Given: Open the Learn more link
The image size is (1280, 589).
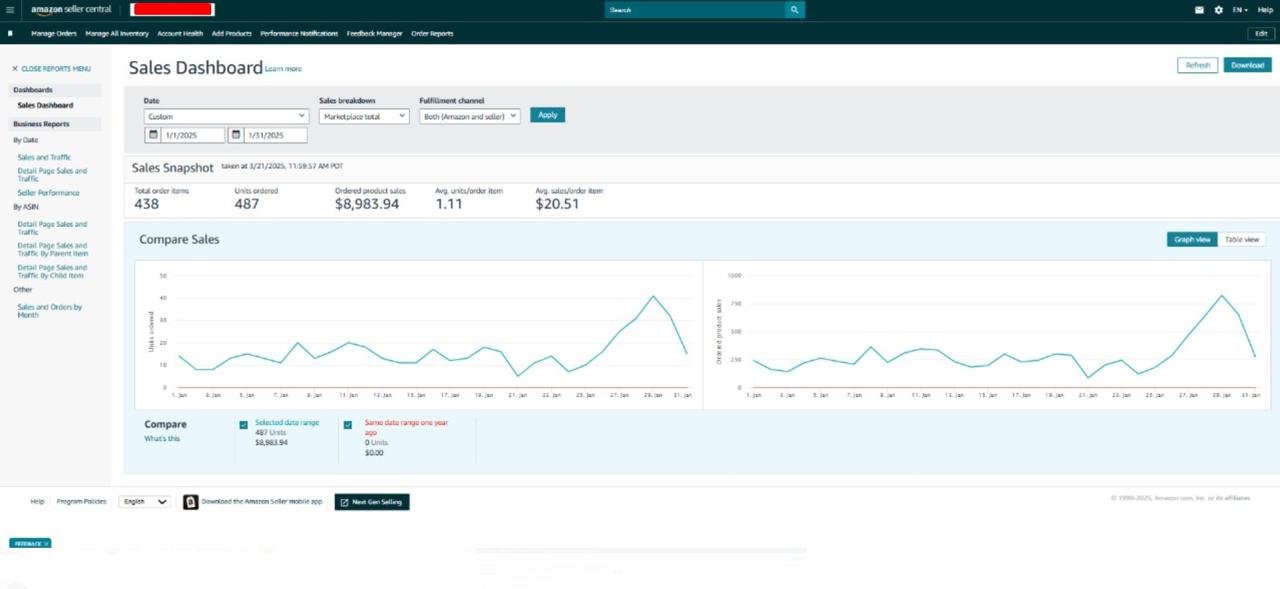Looking at the screenshot, I should pyautogui.click(x=283, y=69).
